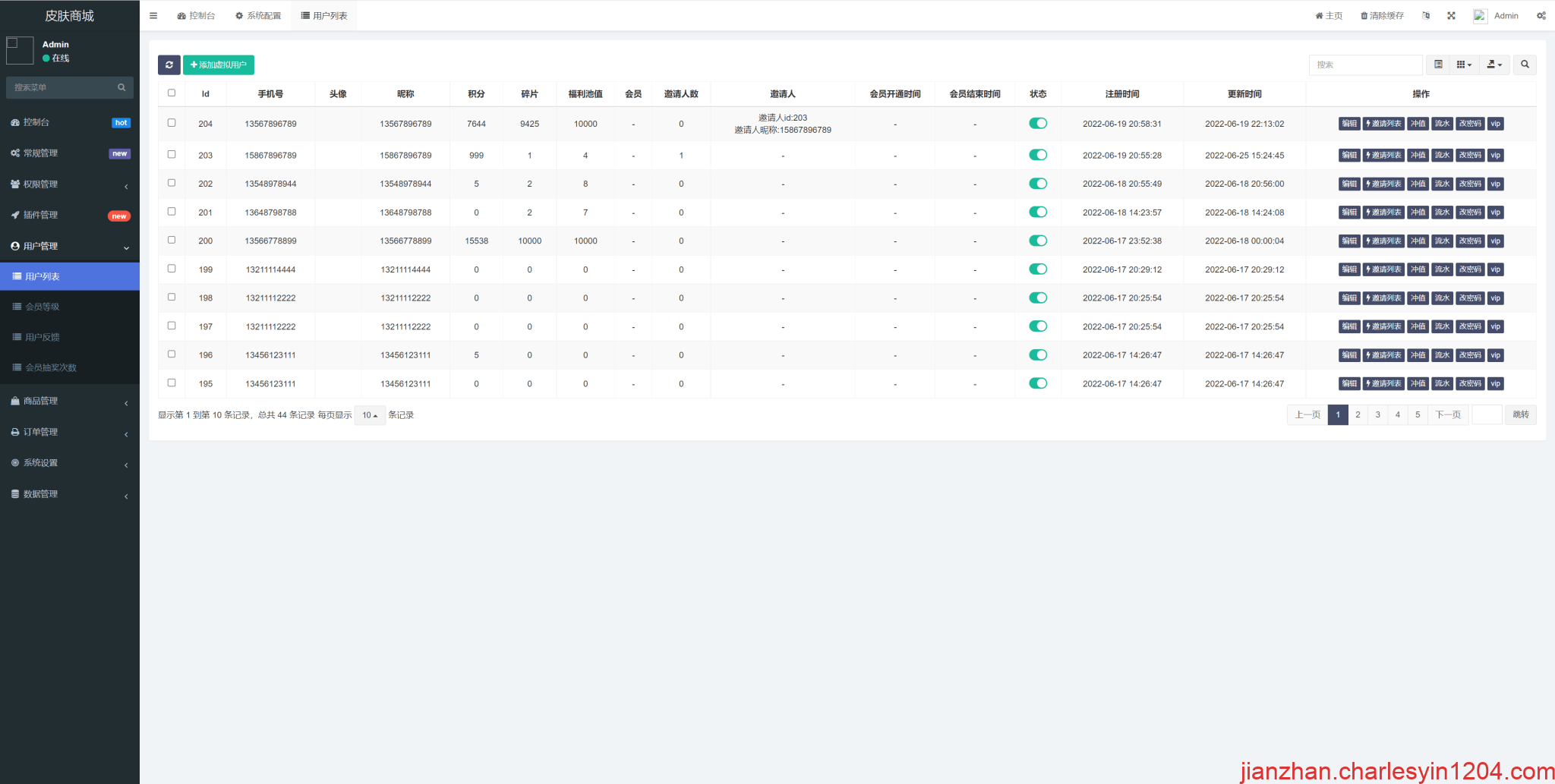This screenshot has width=1555, height=784.
Task: Open the columns visibility dropdown
Action: point(1464,65)
